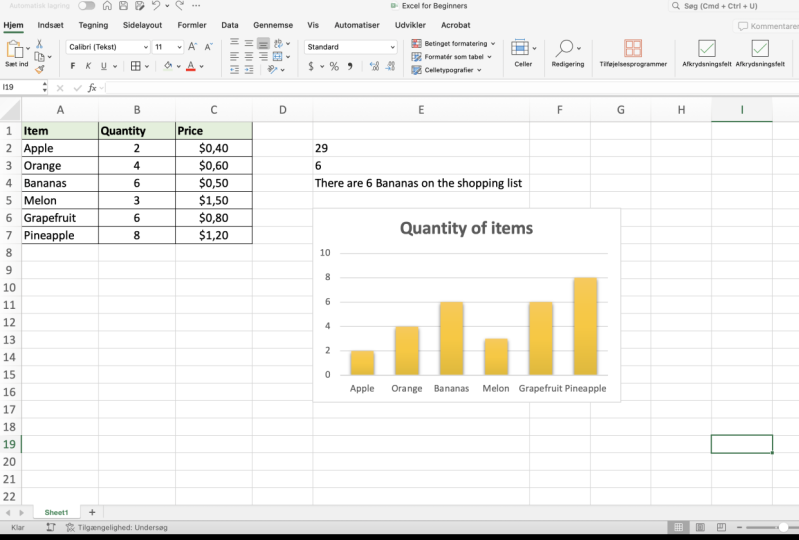
Task: Open the Indsæt ribbon tab
Action: tap(50, 25)
